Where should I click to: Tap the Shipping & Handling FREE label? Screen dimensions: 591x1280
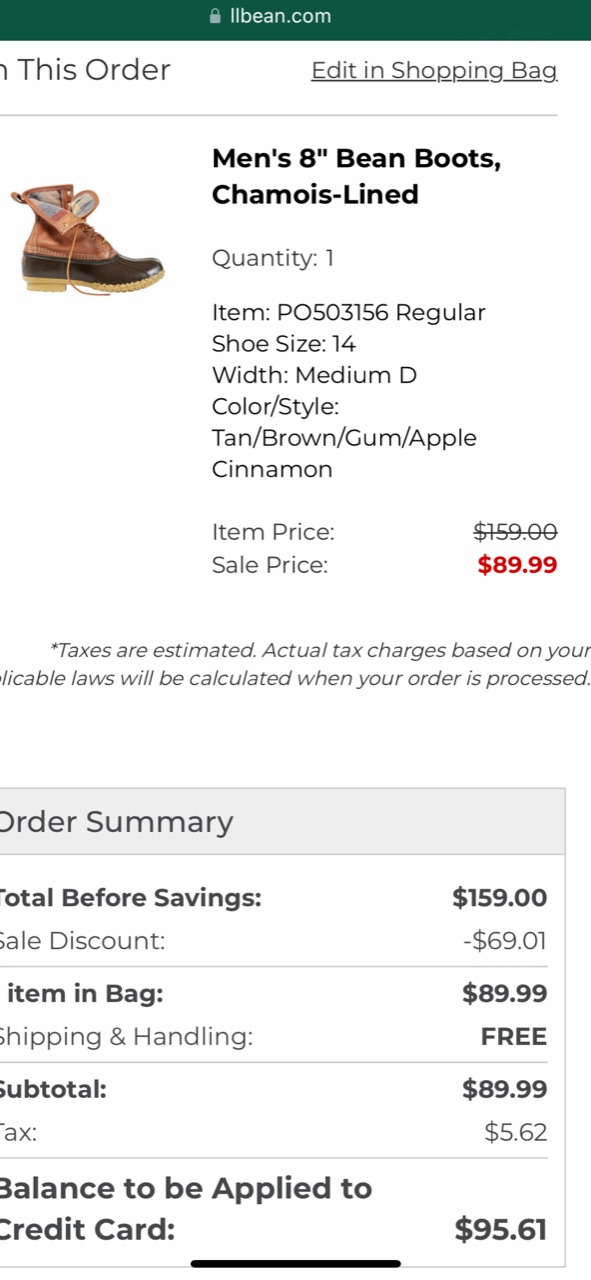[x=514, y=1037]
